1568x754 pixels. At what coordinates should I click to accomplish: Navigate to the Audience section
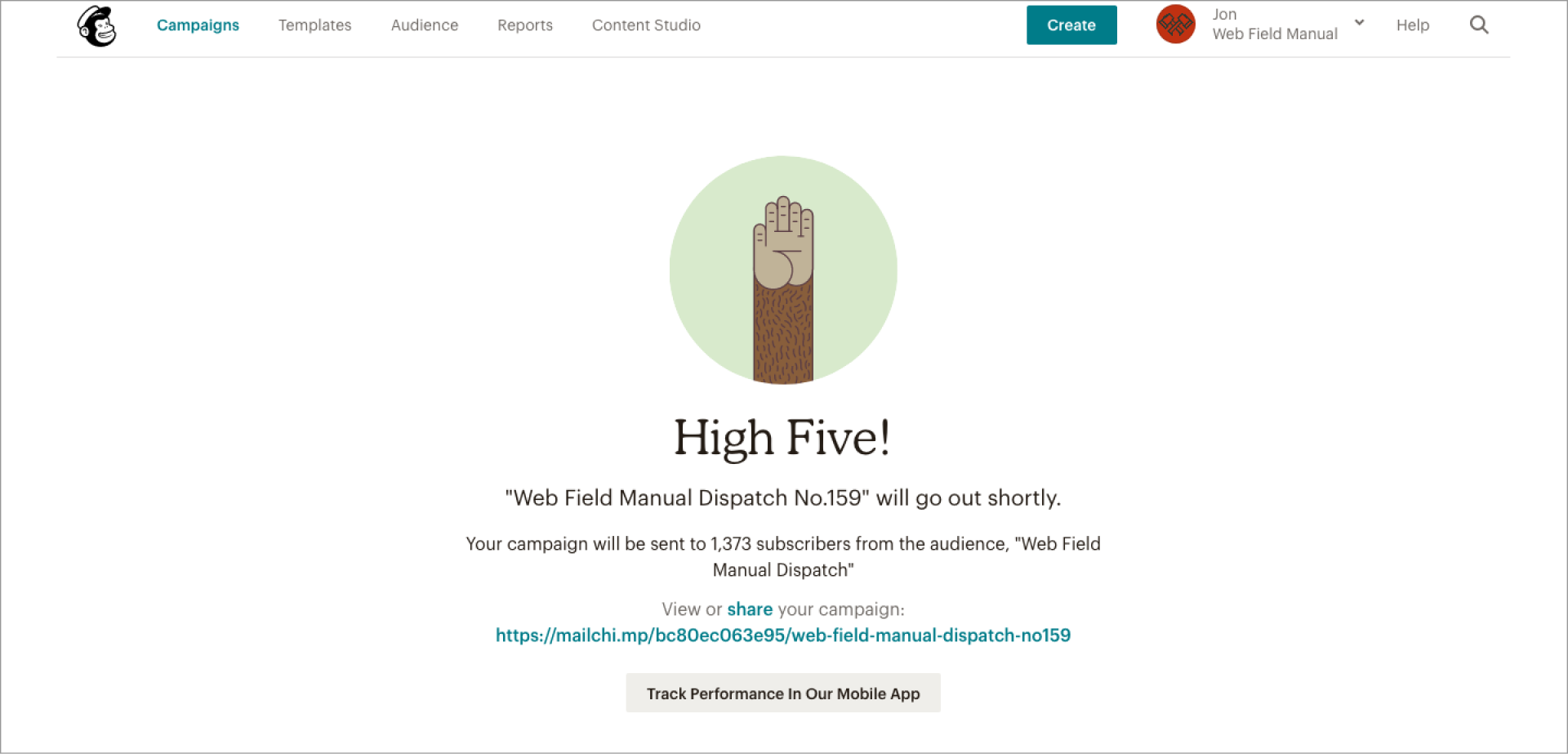point(425,25)
